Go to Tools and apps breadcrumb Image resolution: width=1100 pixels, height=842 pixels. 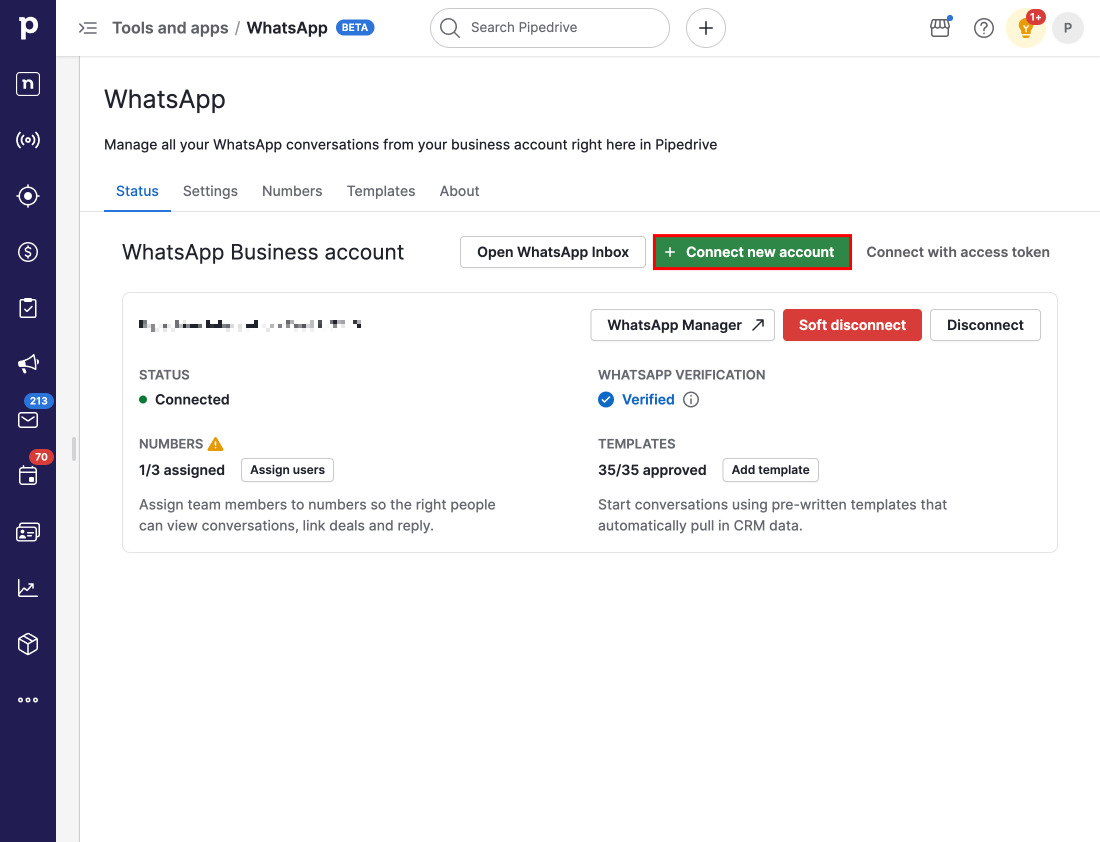tap(170, 28)
